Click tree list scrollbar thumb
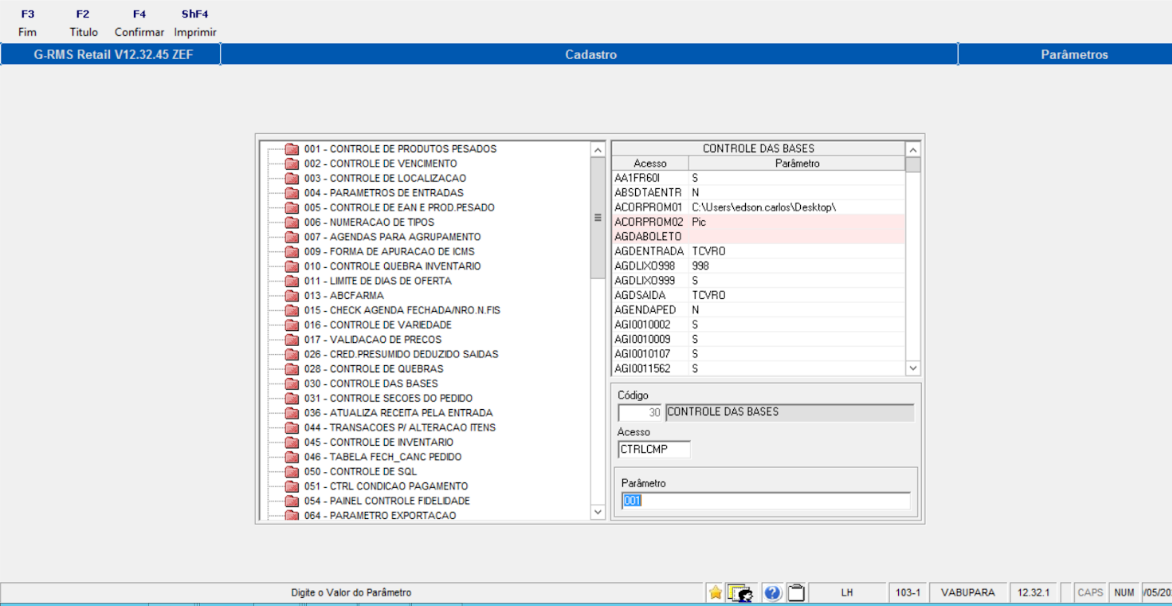1172x606 pixels. [597, 217]
